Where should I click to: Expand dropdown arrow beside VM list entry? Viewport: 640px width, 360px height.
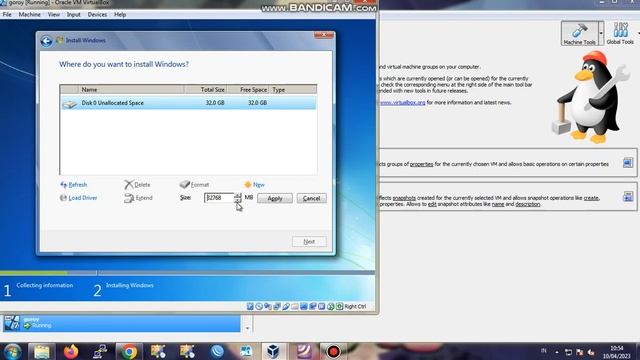247,328
